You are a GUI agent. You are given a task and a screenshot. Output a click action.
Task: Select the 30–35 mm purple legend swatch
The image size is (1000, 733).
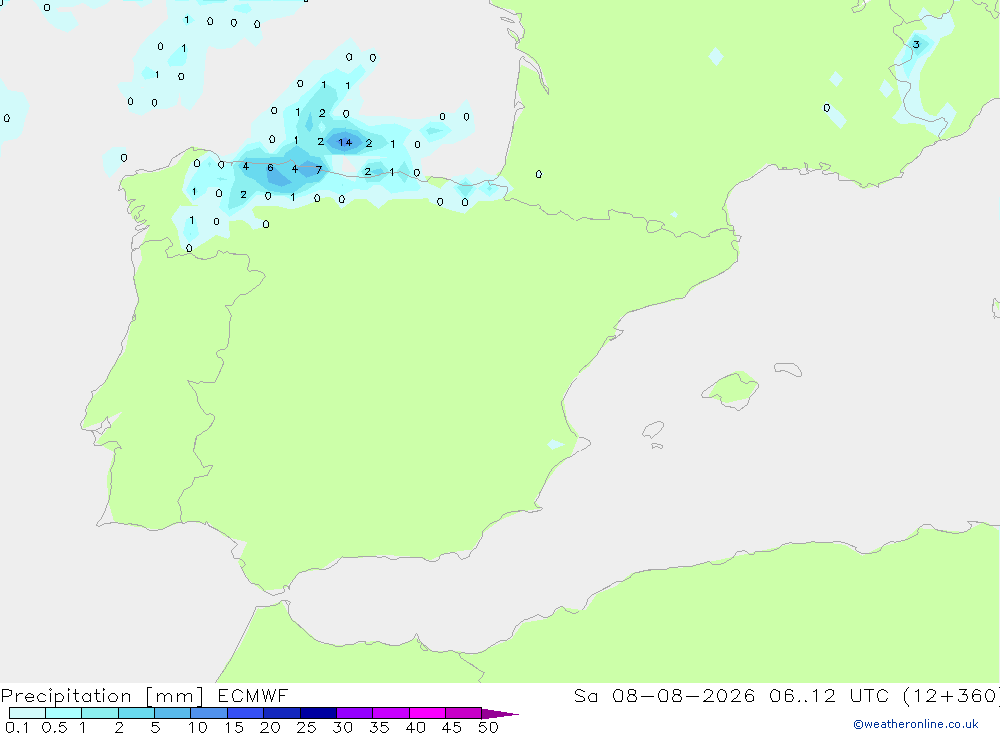355,713
